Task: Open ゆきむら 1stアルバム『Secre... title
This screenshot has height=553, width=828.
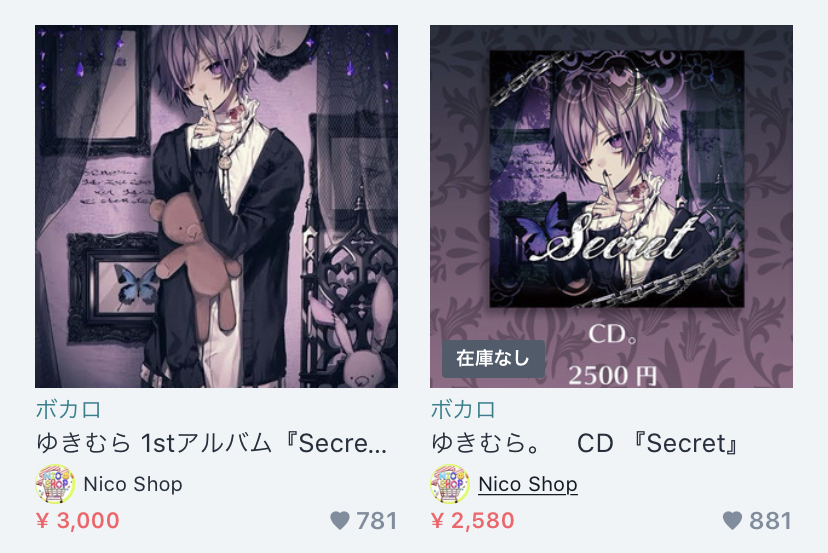Action: 212,444
